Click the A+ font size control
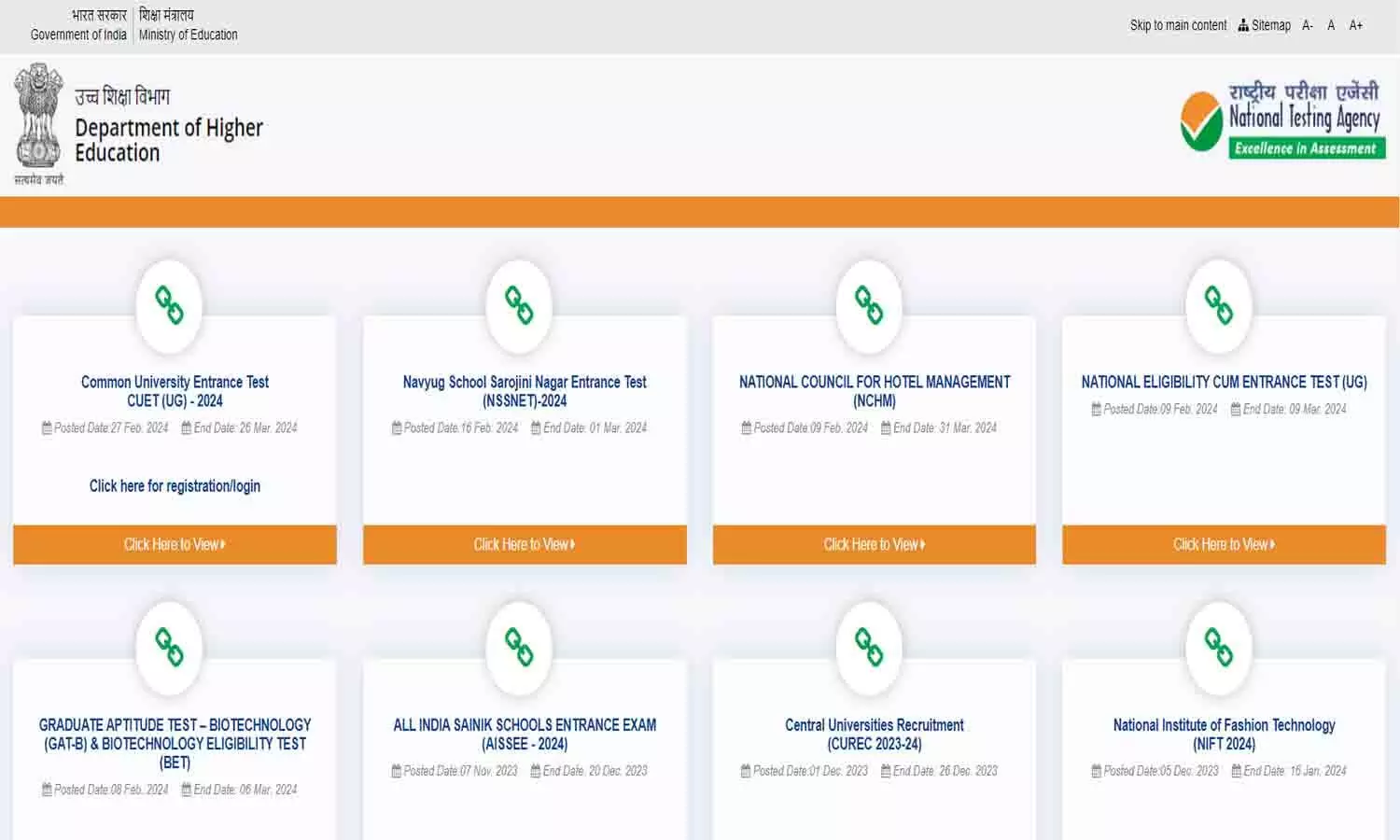This screenshot has width=1400, height=840. [1356, 25]
